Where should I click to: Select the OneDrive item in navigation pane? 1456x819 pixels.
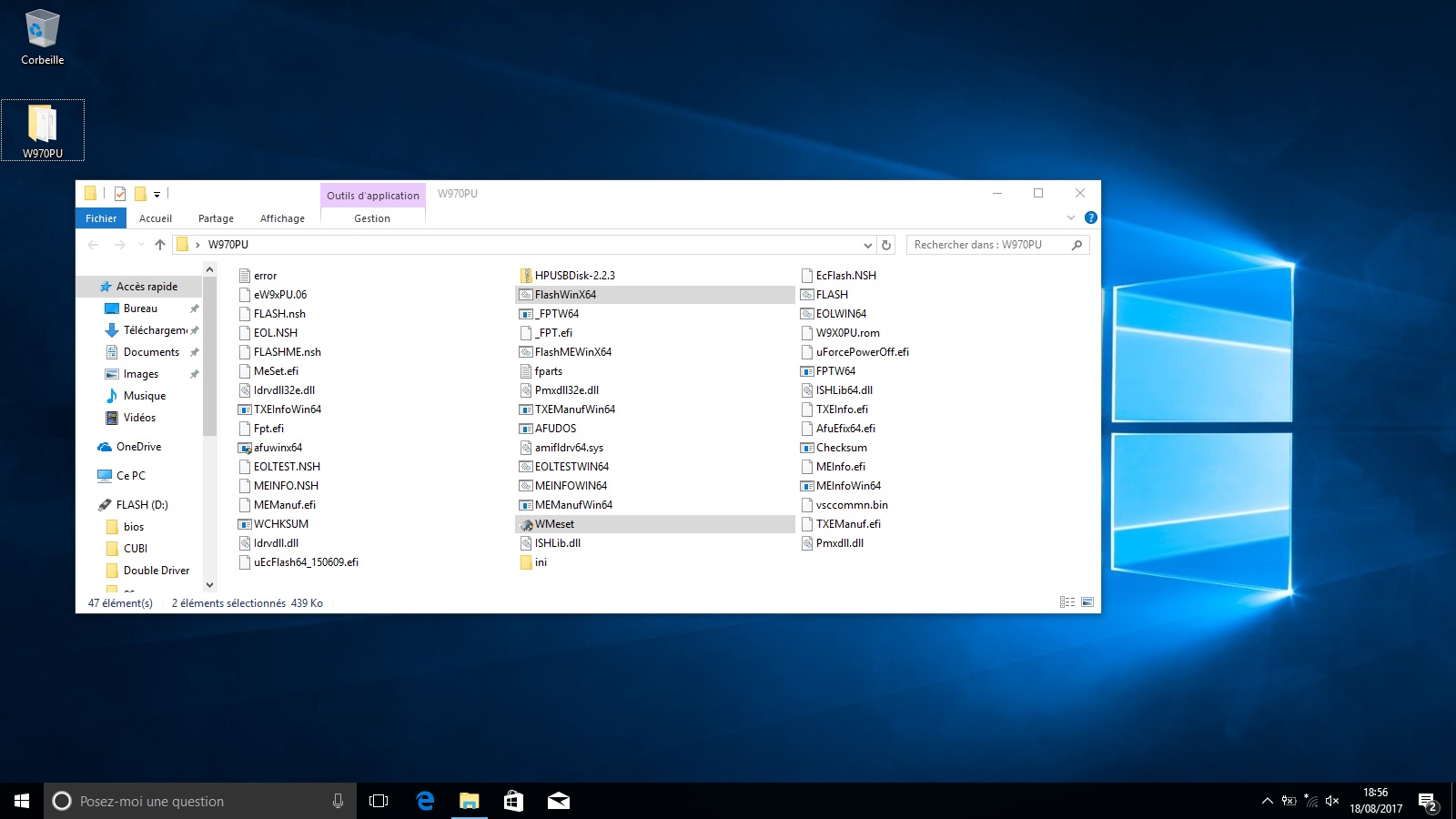[138, 447]
